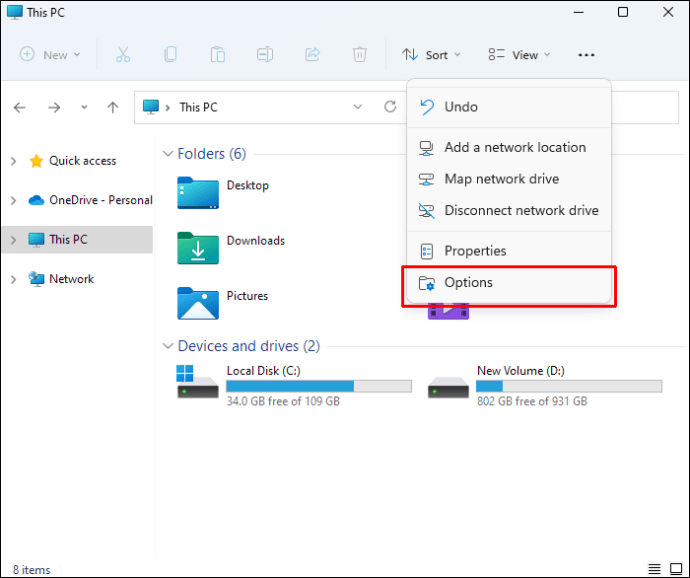Click the Copy icon in toolbar
The width and height of the screenshot is (690, 578).
tap(171, 55)
